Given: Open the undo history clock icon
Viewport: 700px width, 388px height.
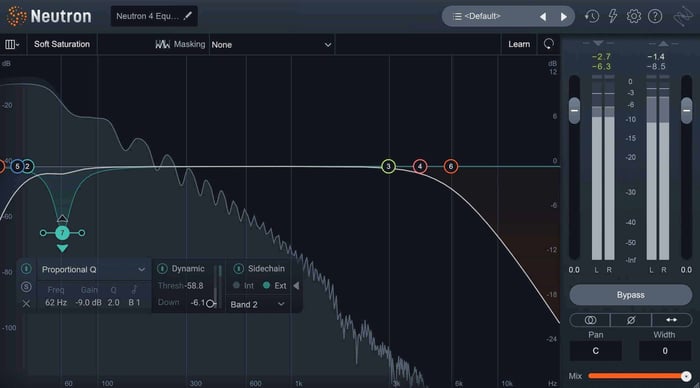Looking at the screenshot, I should [592, 17].
